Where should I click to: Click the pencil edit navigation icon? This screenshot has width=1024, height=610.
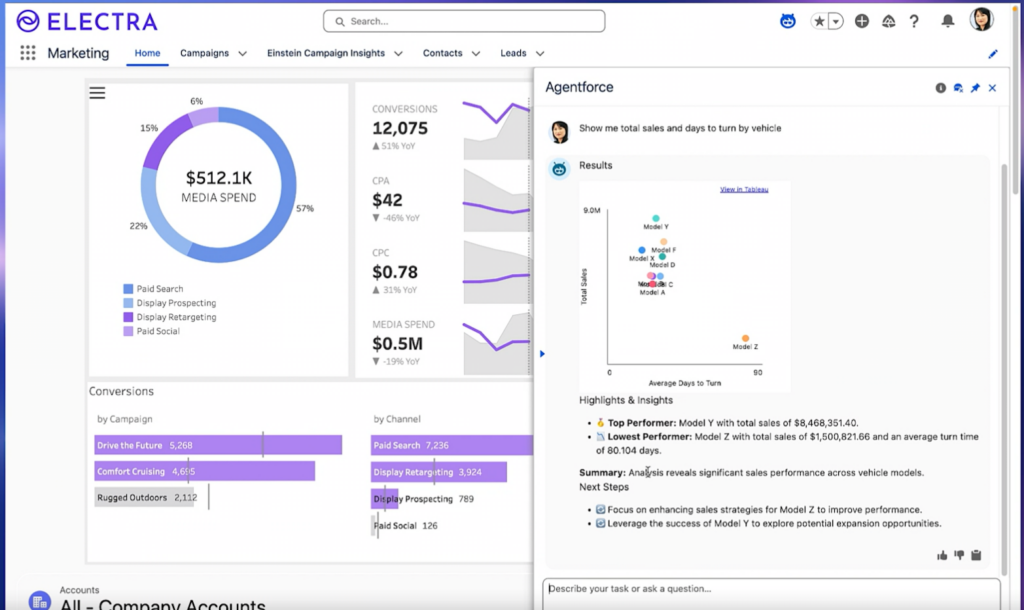coord(993,54)
